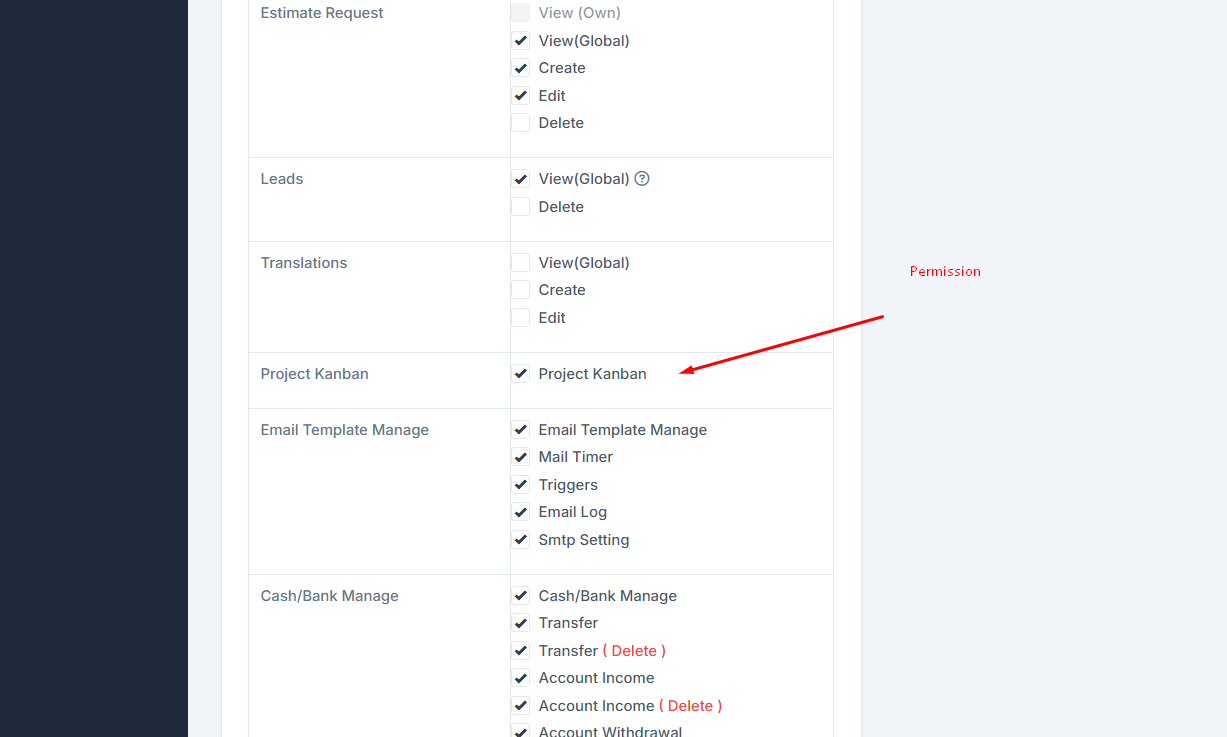The width and height of the screenshot is (1227, 737).
Task: Uncheck the Project Kanban permission checkbox
Action: [x=521, y=374]
